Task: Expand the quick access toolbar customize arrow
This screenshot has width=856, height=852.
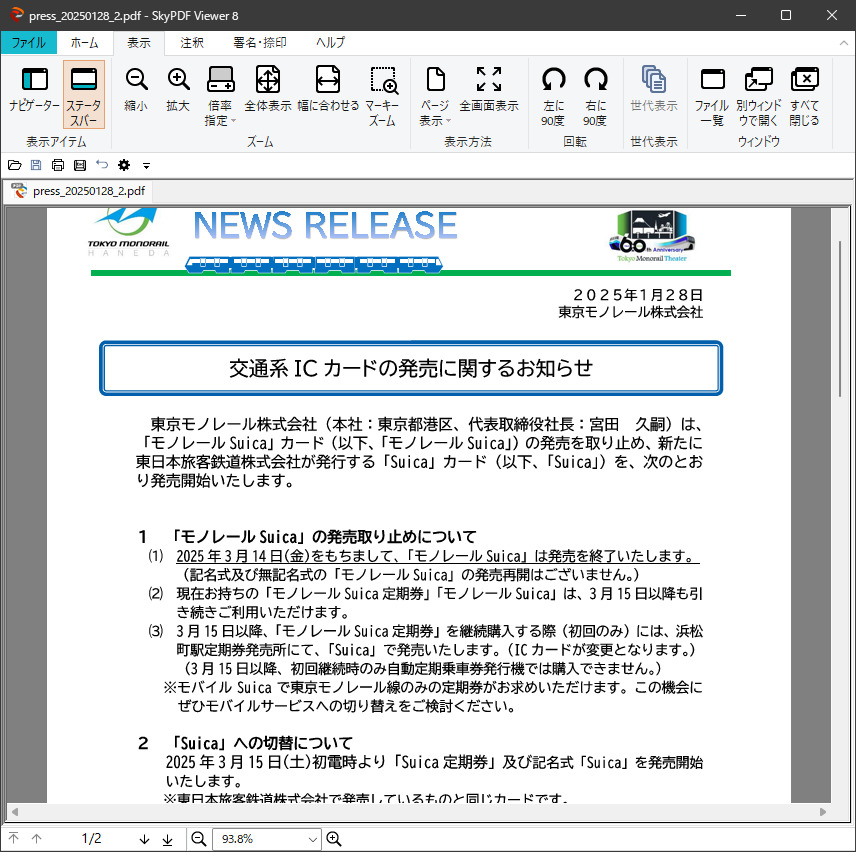Action: click(146, 165)
